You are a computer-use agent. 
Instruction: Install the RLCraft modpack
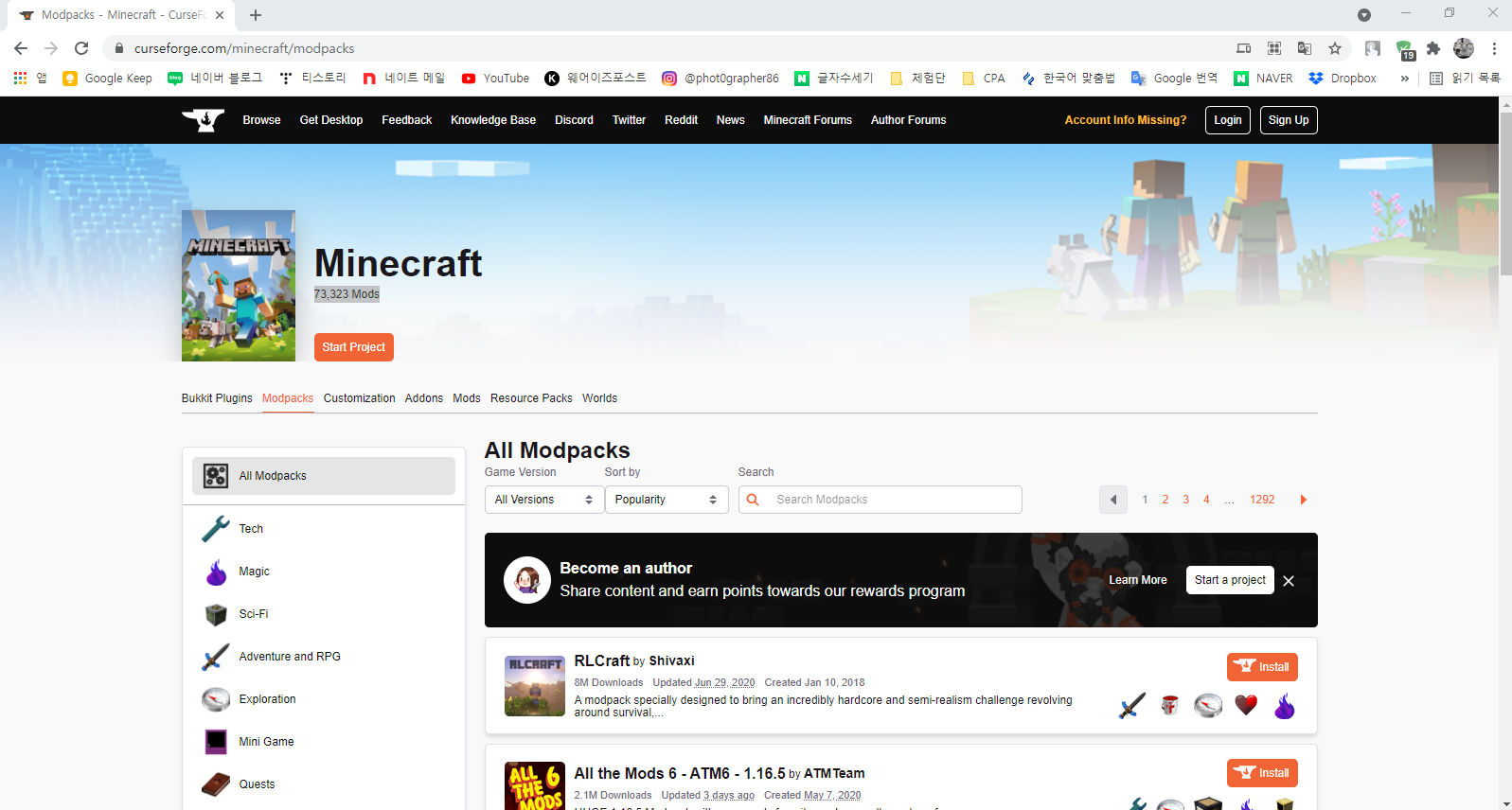tap(1262, 667)
